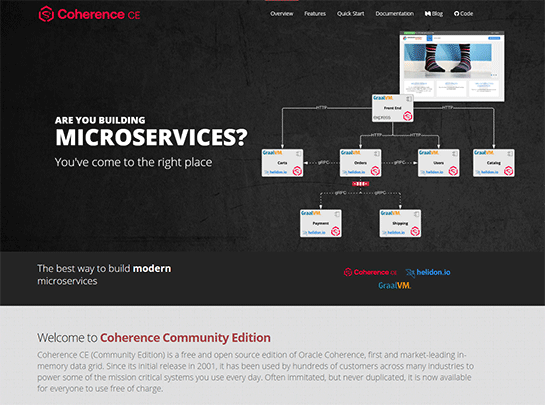Open the Code link with GitHub icon
545x405 pixels.
tap(463, 14)
